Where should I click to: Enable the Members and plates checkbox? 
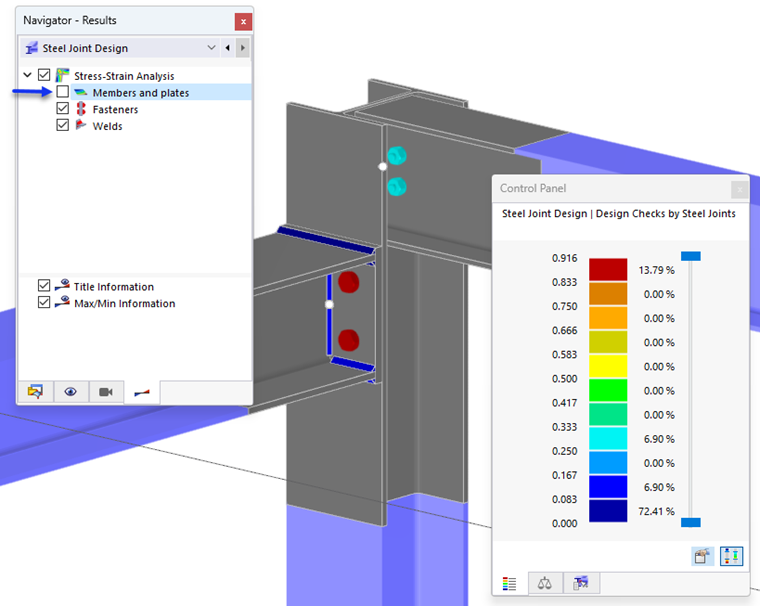63,92
